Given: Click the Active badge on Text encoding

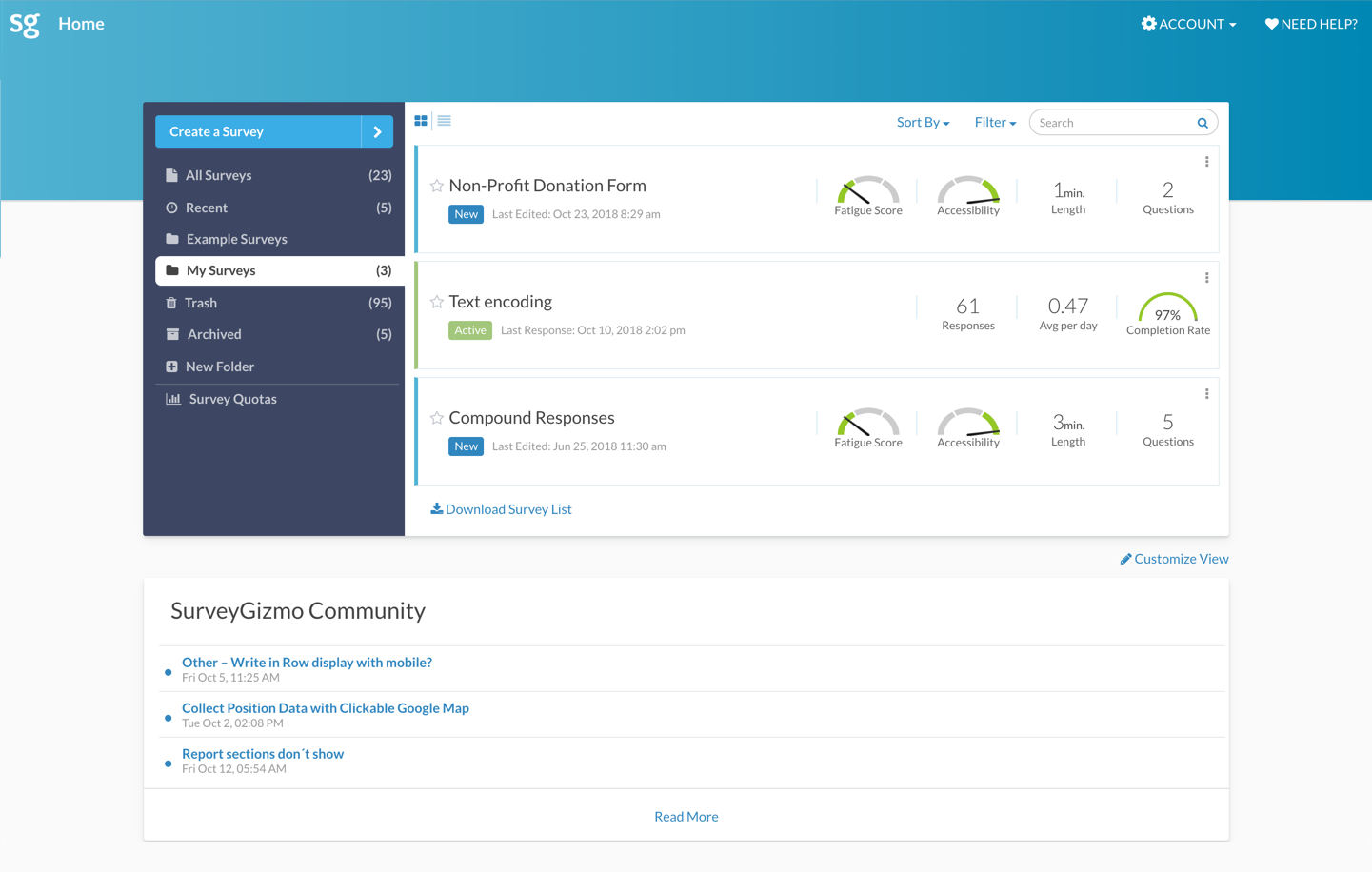Looking at the screenshot, I should click(x=470, y=330).
